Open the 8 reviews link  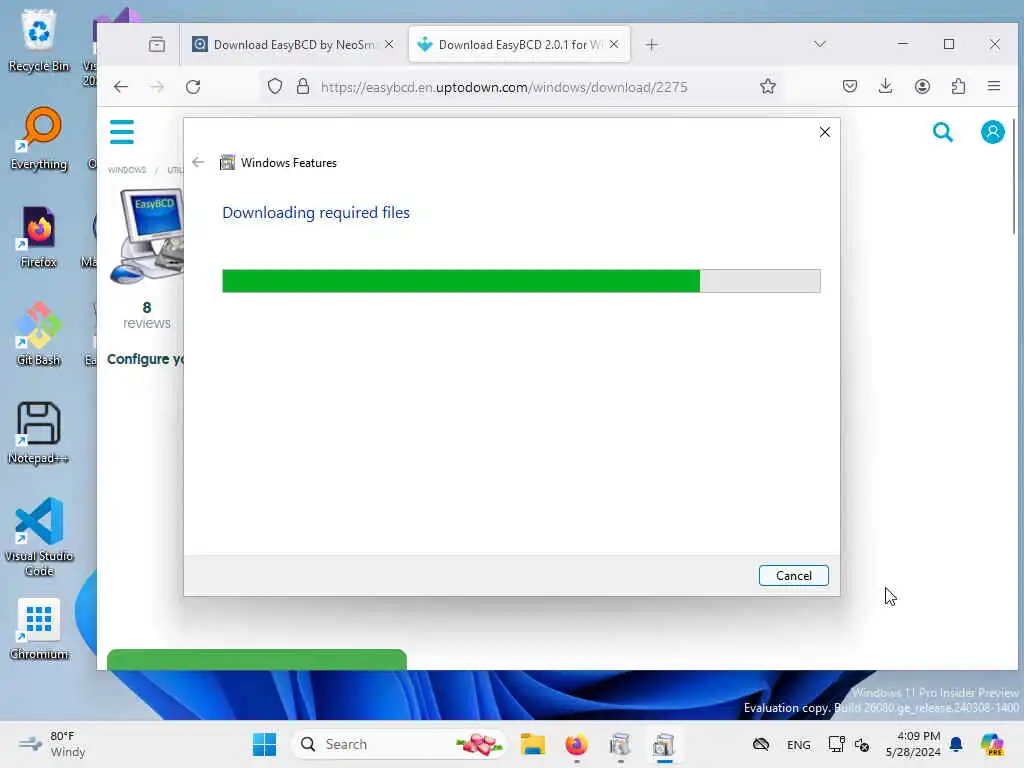tap(147, 315)
